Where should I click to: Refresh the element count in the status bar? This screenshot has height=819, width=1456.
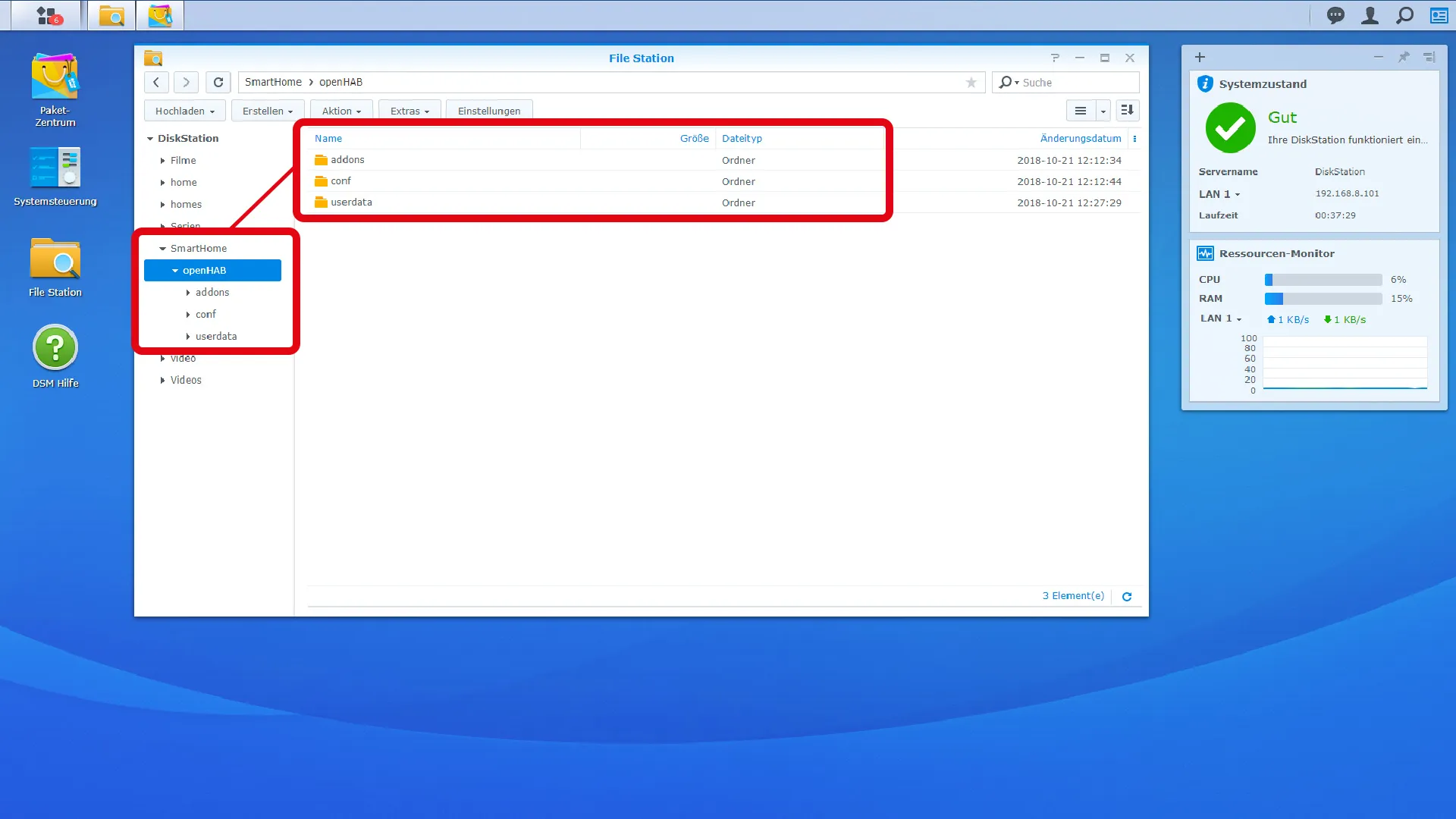pos(1127,597)
